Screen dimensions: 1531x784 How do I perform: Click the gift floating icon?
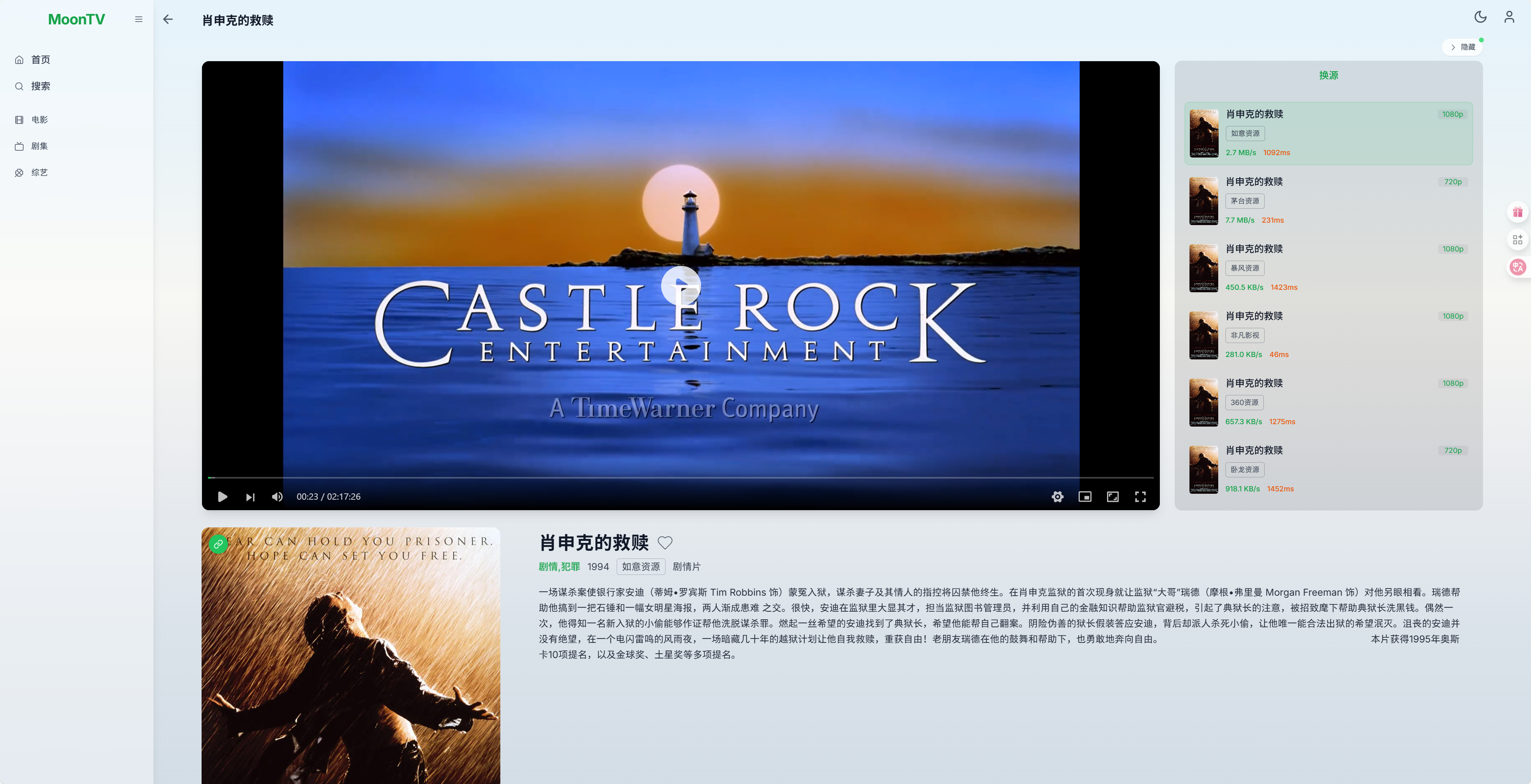pyautogui.click(x=1517, y=212)
